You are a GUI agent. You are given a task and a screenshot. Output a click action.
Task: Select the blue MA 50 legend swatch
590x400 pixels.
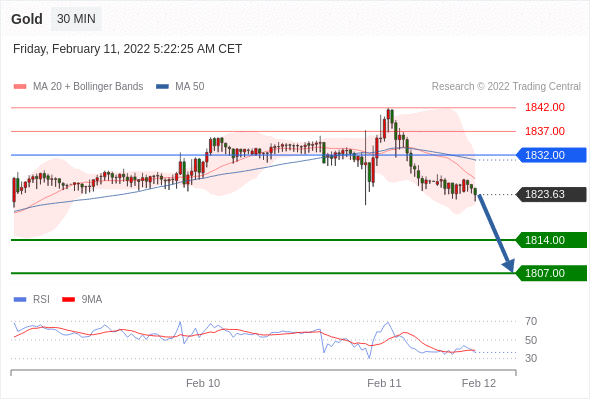162,87
